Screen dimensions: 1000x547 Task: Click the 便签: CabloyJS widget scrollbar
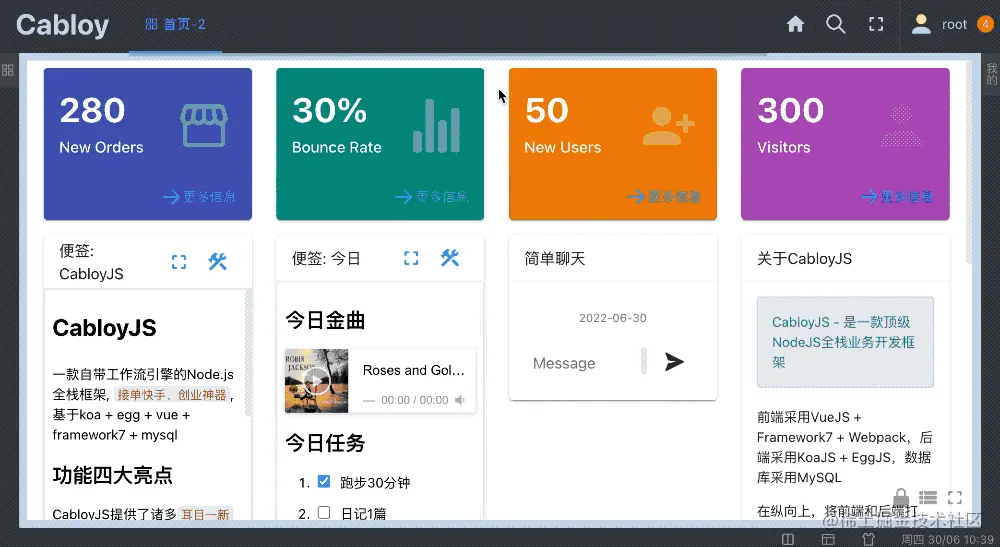pos(248,353)
